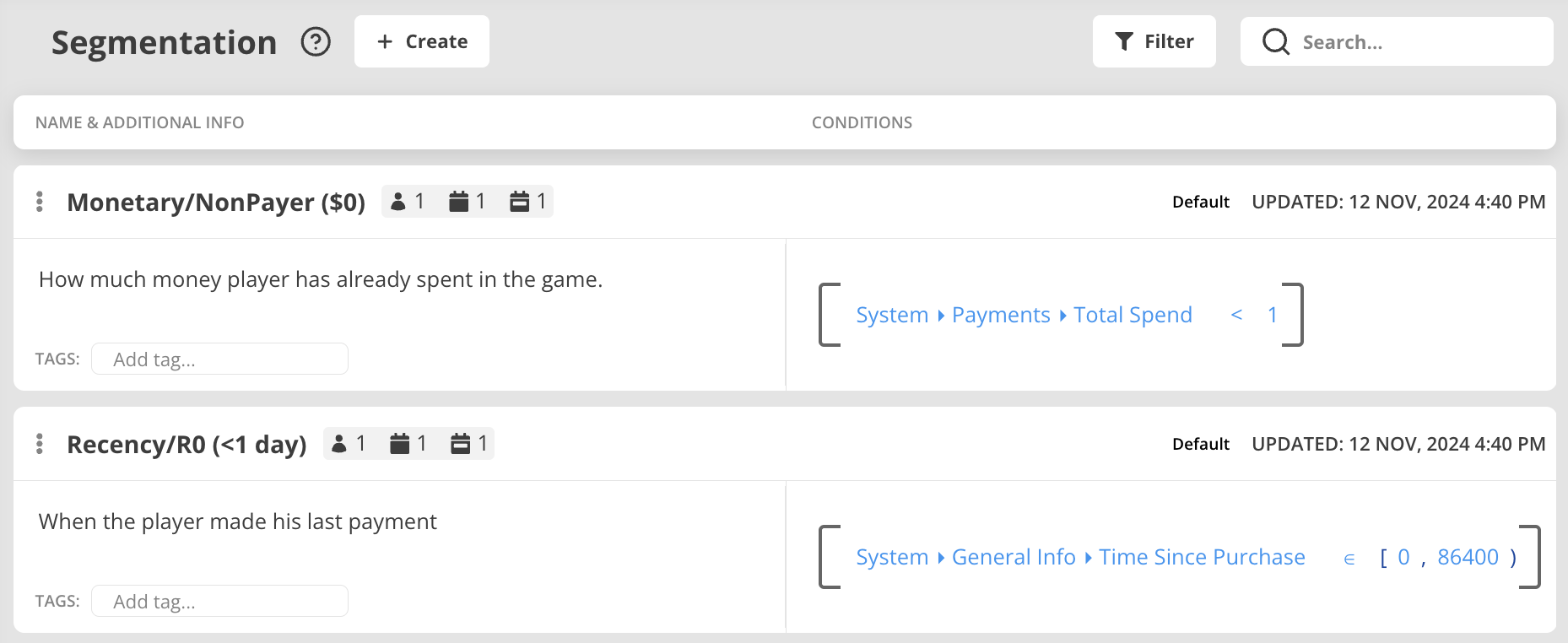Click the Payments condition path link
The height and width of the screenshot is (643, 1568).
pyautogui.click(x=1001, y=315)
